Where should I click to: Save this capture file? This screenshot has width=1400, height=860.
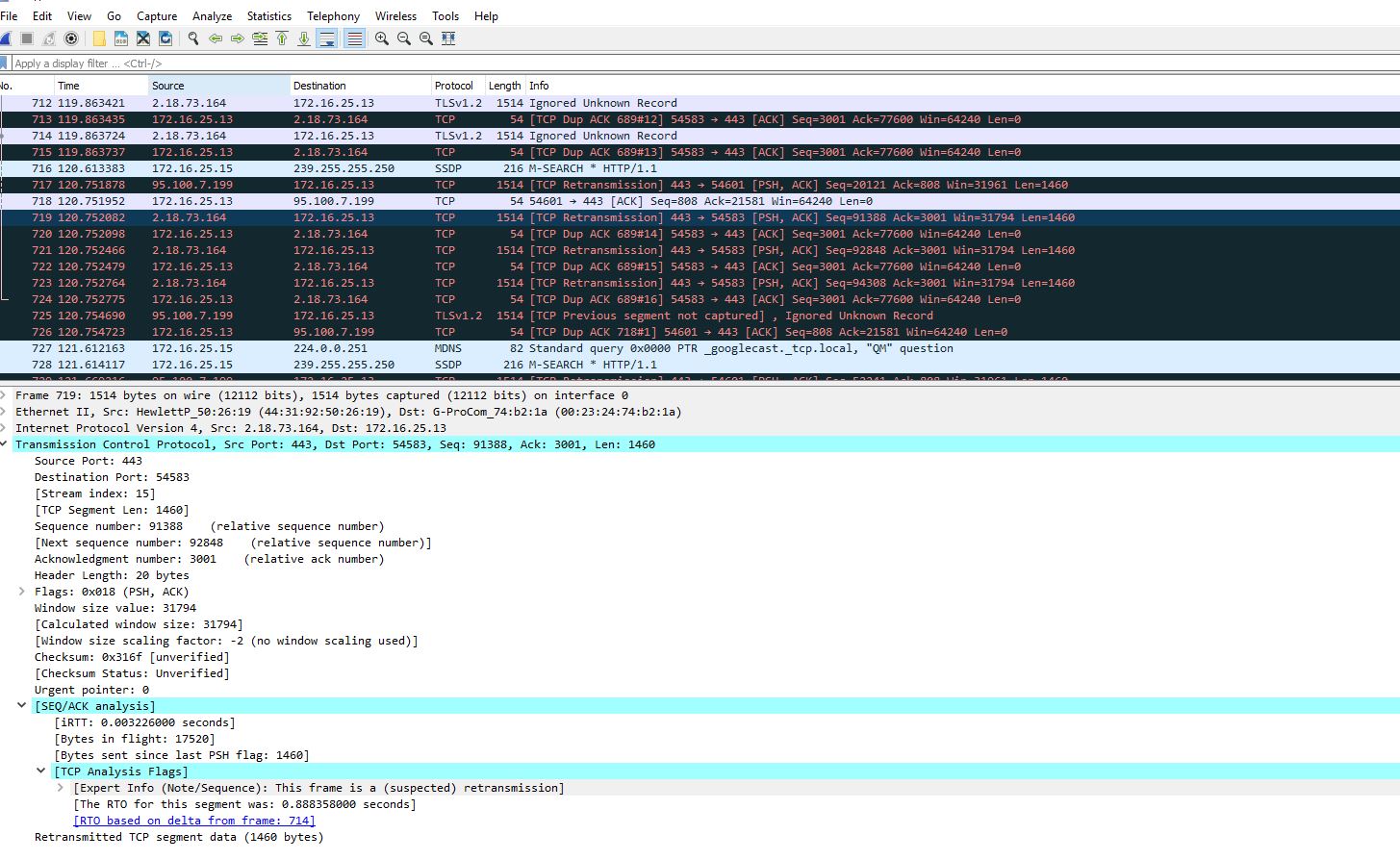click(121, 38)
